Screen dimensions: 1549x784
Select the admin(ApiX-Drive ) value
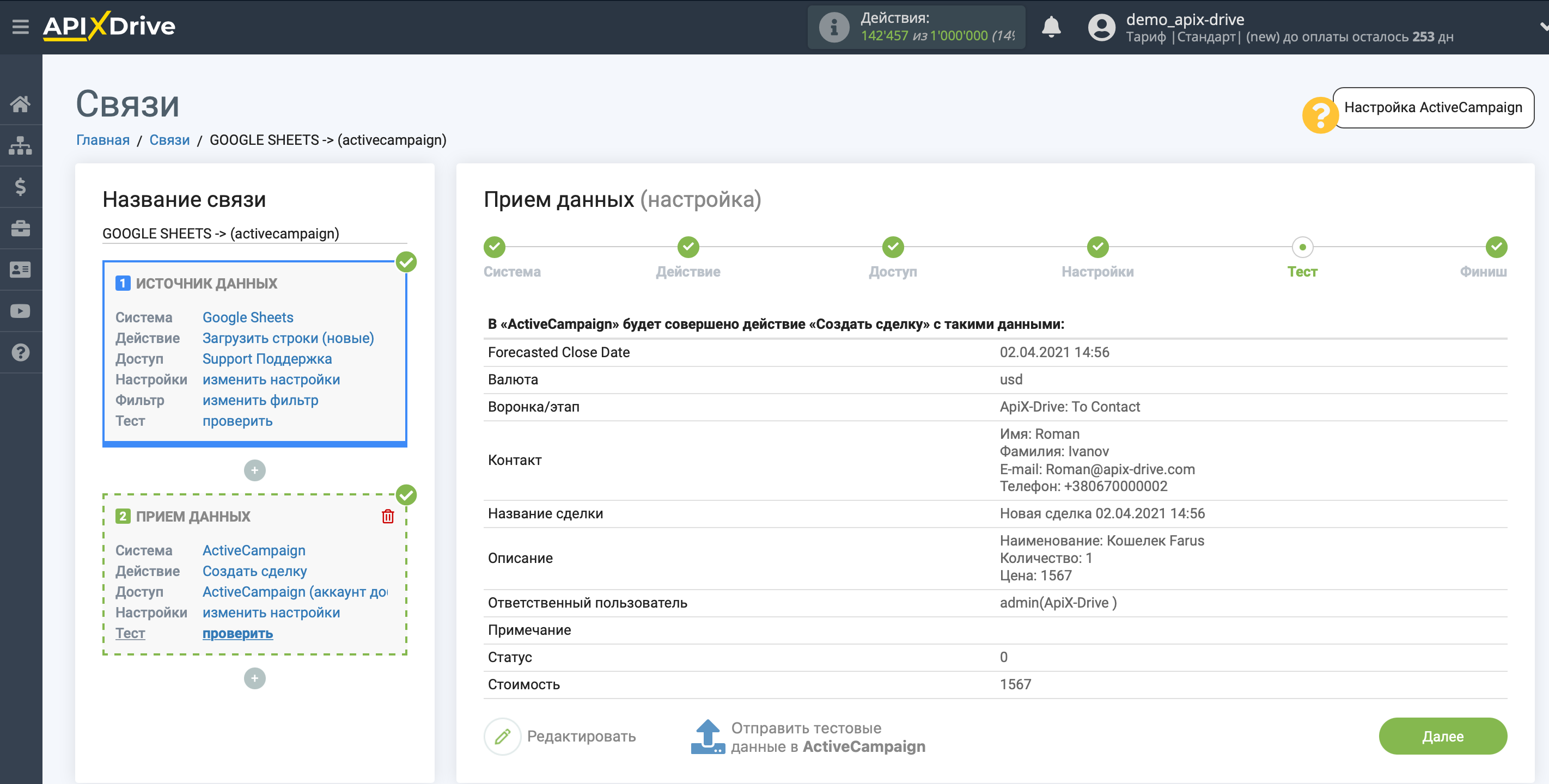point(1058,603)
